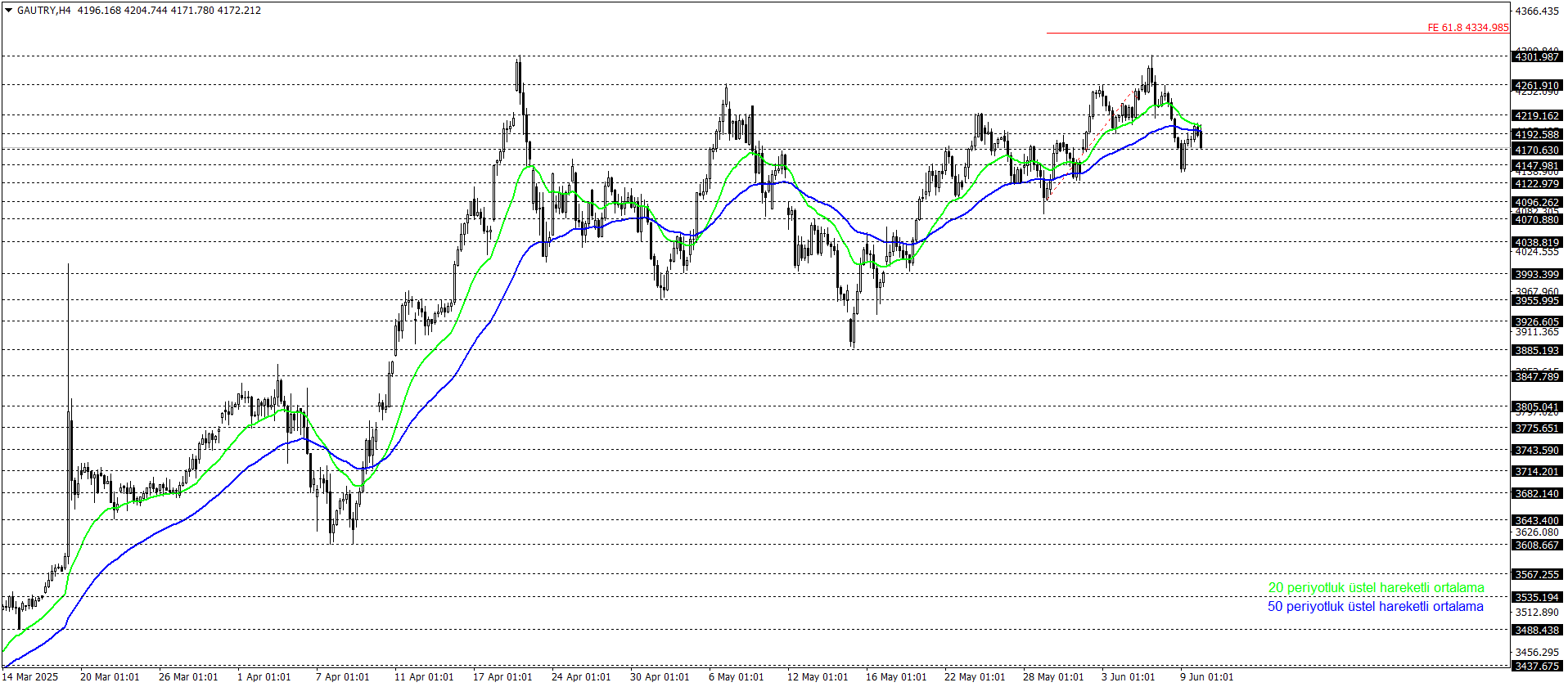Click the 14 Mar 2025 date label
The width and height of the screenshot is (1568, 687).
(x=30, y=677)
